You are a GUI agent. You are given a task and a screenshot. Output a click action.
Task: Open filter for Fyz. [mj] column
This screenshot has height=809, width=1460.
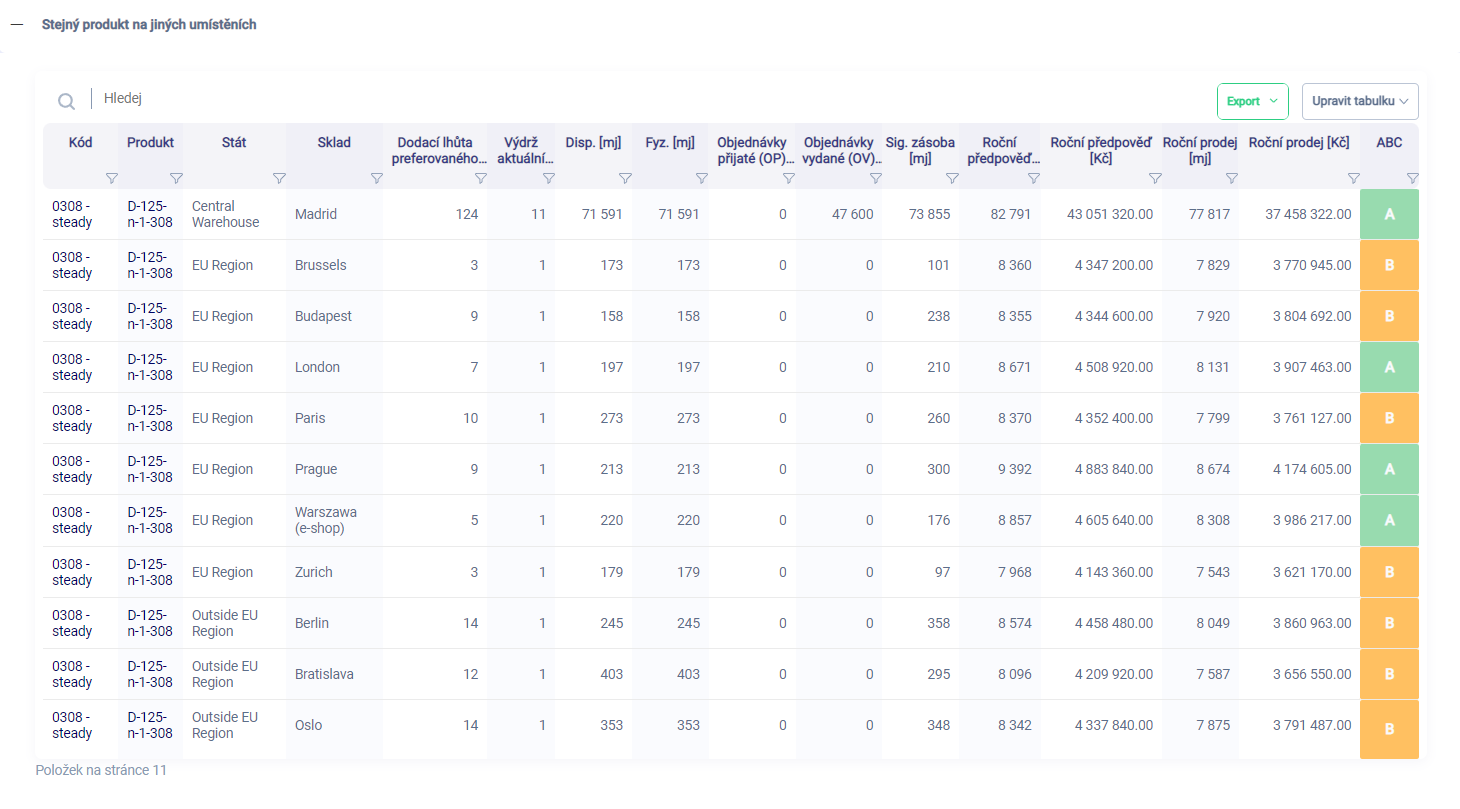(x=701, y=178)
